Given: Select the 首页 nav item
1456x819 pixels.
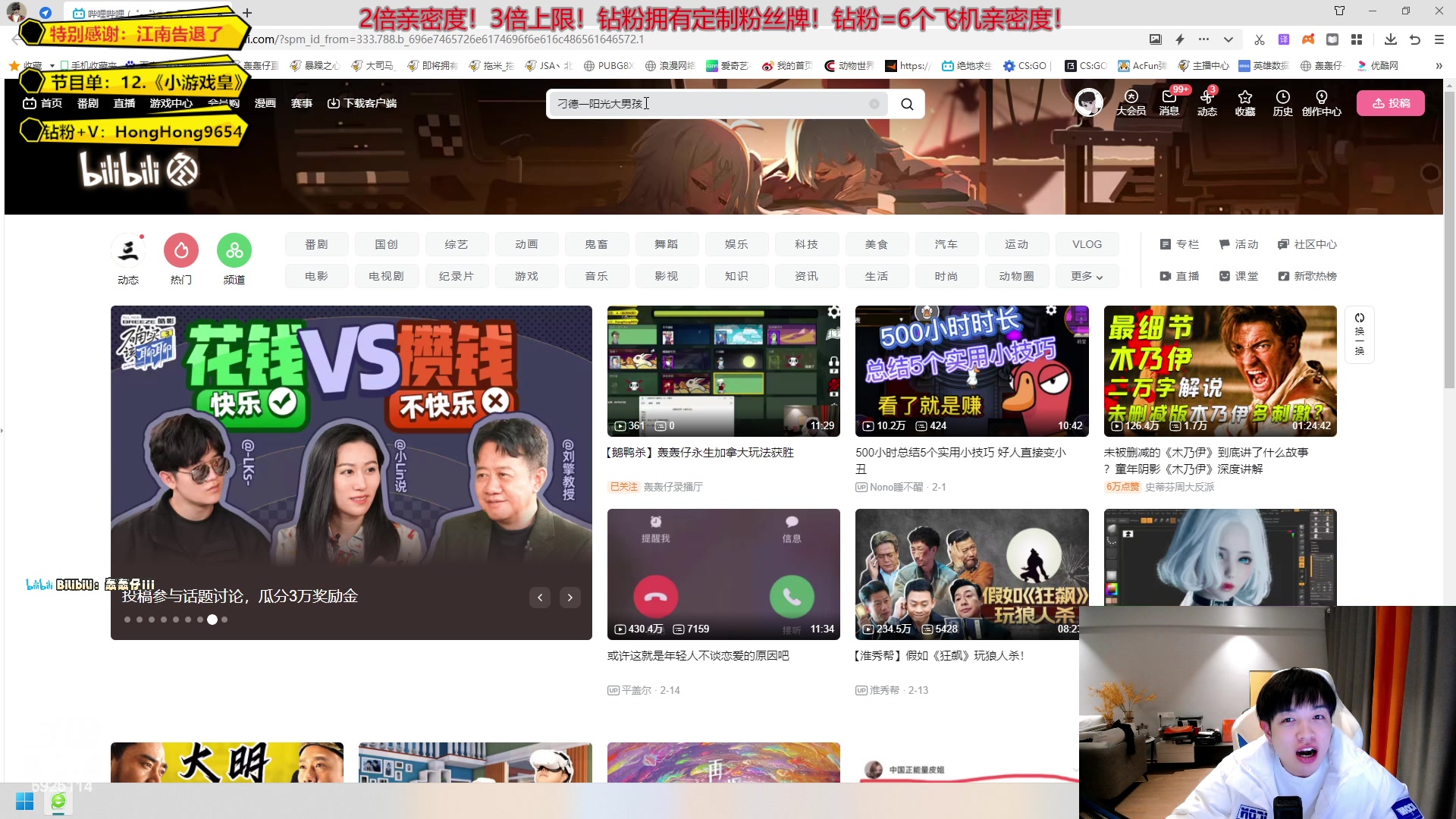Looking at the screenshot, I should (x=42, y=103).
